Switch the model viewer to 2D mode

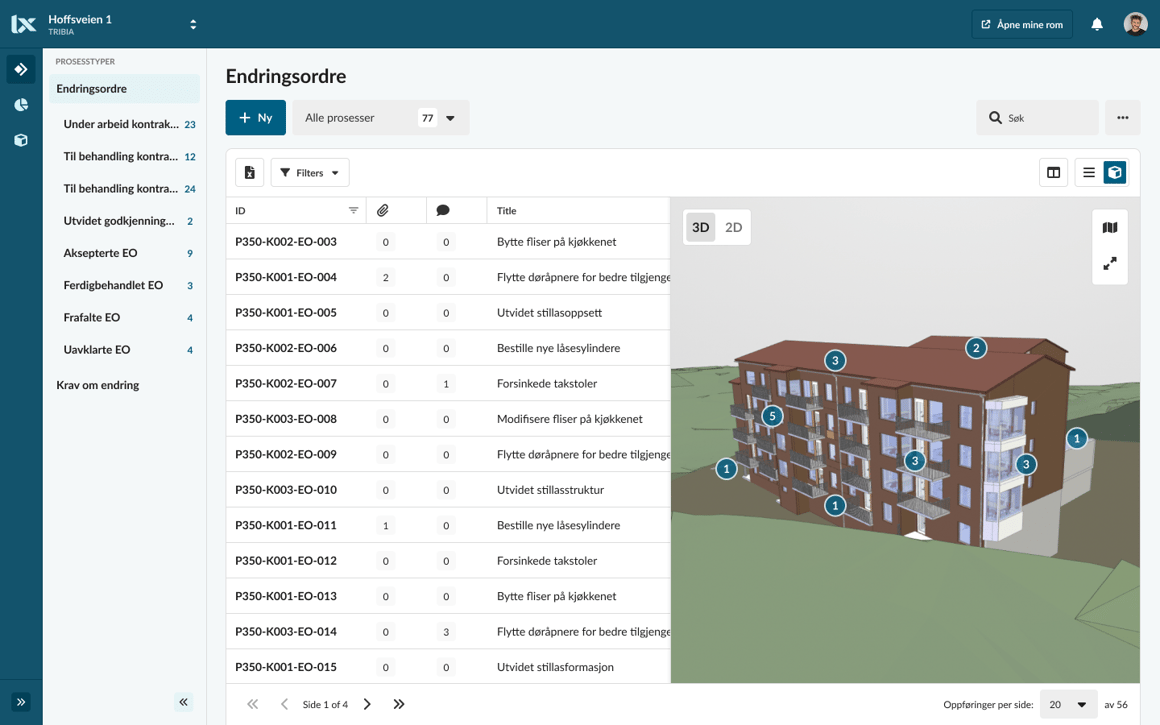click(x=732, y=227)
